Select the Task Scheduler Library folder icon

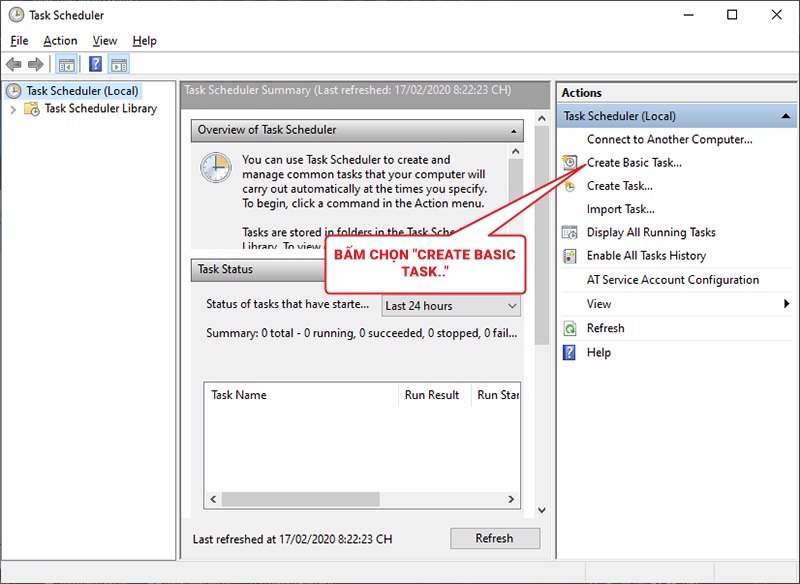(32, 109)
